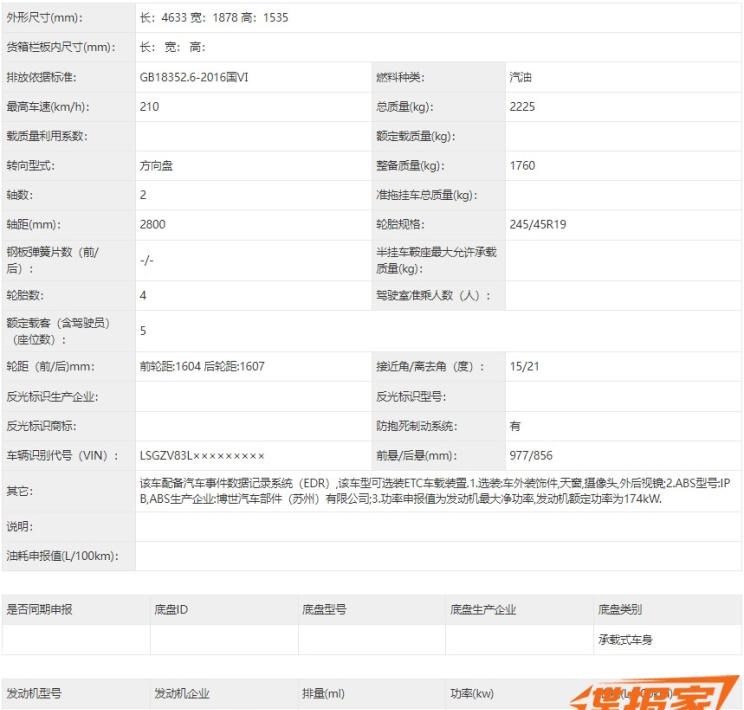
Task: Click the 发动机企业 column header
Action: click(182, 693)
